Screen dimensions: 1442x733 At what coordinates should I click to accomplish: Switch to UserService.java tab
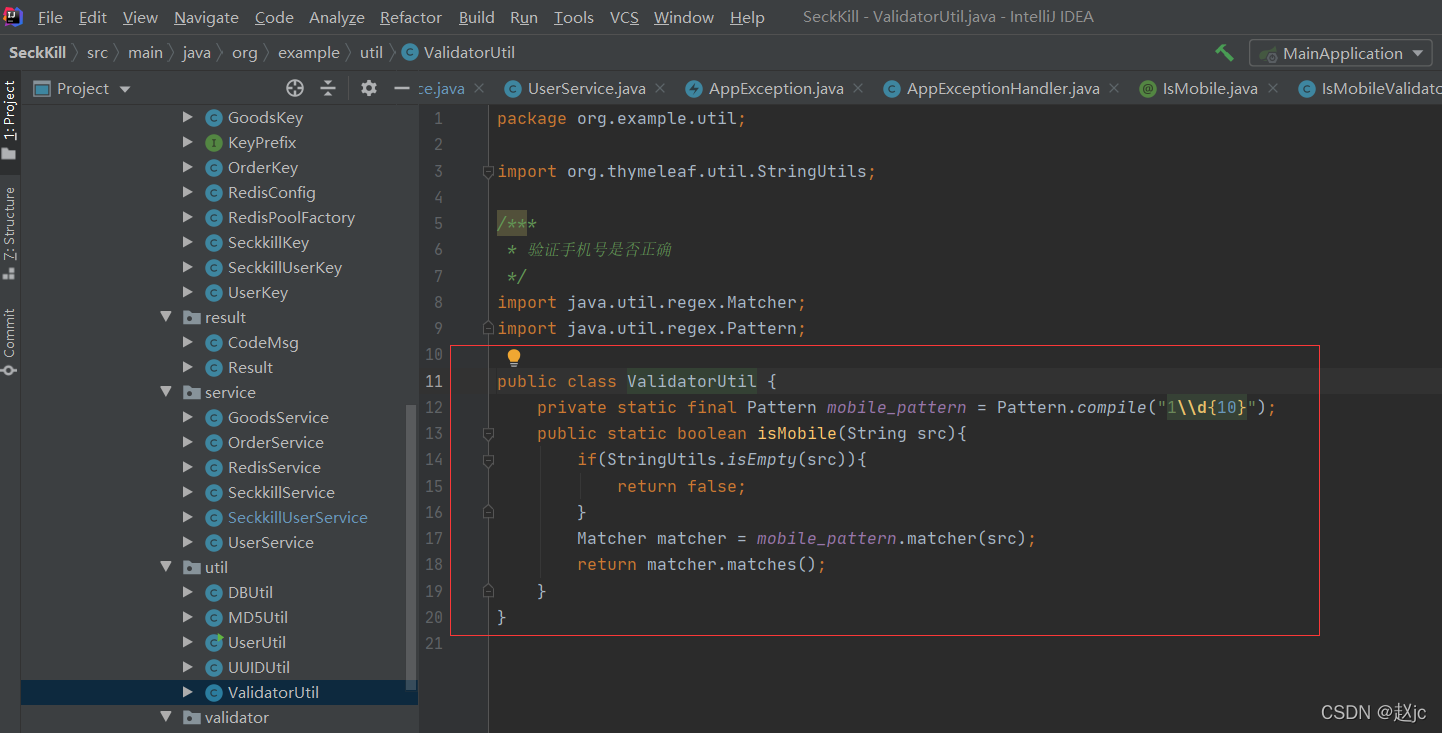coord(586,88)
